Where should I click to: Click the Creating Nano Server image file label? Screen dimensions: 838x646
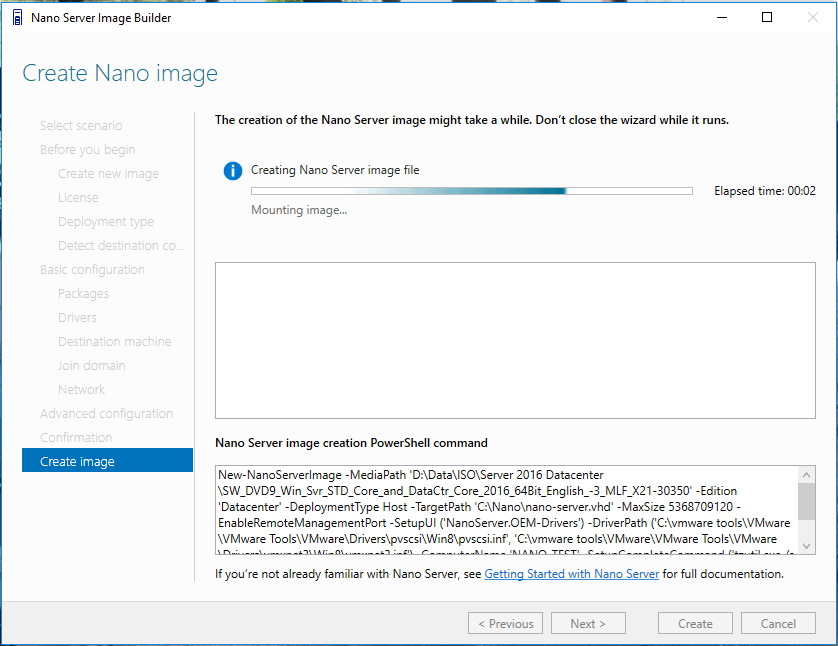pos(335,170)
